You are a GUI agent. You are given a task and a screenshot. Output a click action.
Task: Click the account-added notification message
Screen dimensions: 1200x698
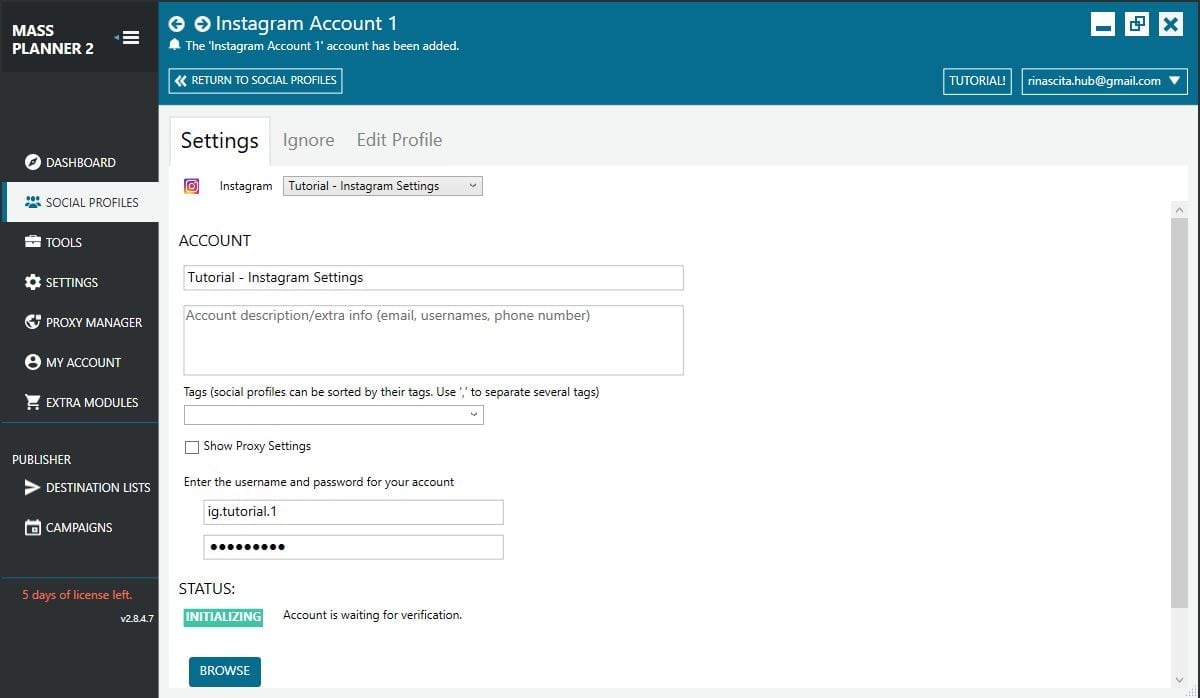(322, 46)
